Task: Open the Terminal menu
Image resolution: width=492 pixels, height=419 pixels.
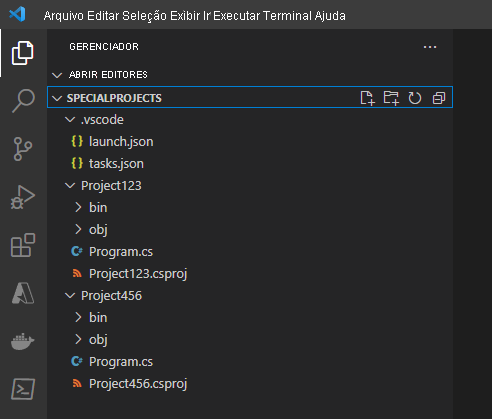Action: click(x=287, y=16)
